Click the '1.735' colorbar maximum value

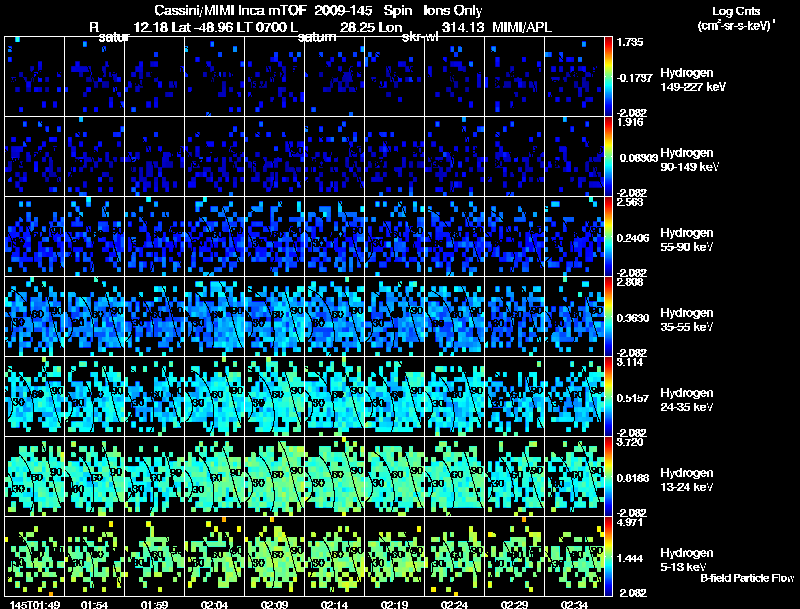pos(630,42)
